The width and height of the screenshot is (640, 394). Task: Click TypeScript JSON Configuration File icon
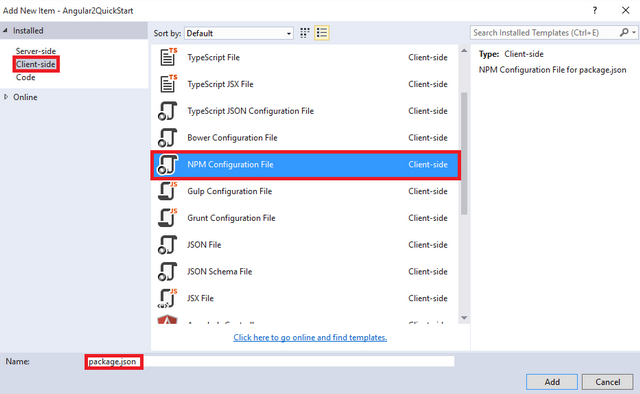pos(167,111)
